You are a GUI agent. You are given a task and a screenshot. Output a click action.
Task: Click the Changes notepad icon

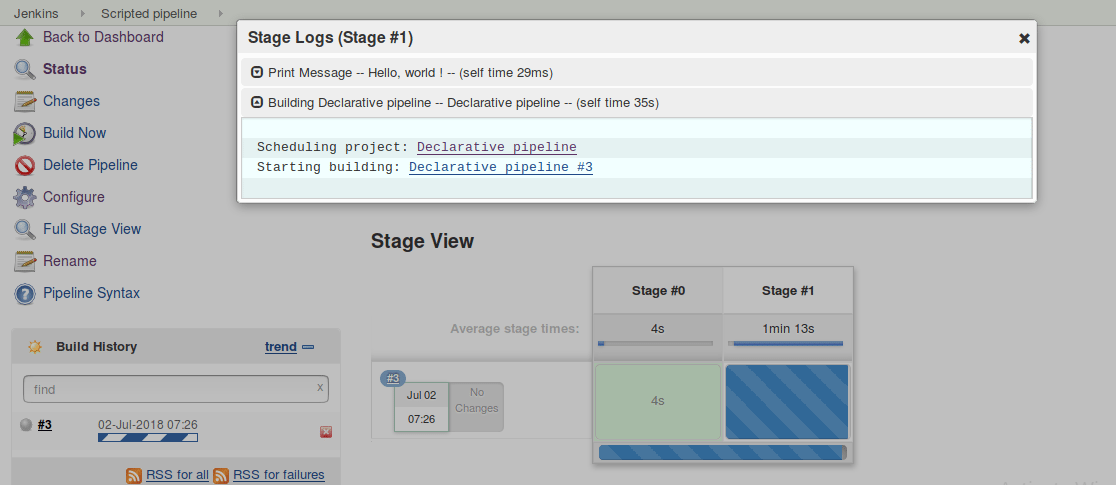24,102
